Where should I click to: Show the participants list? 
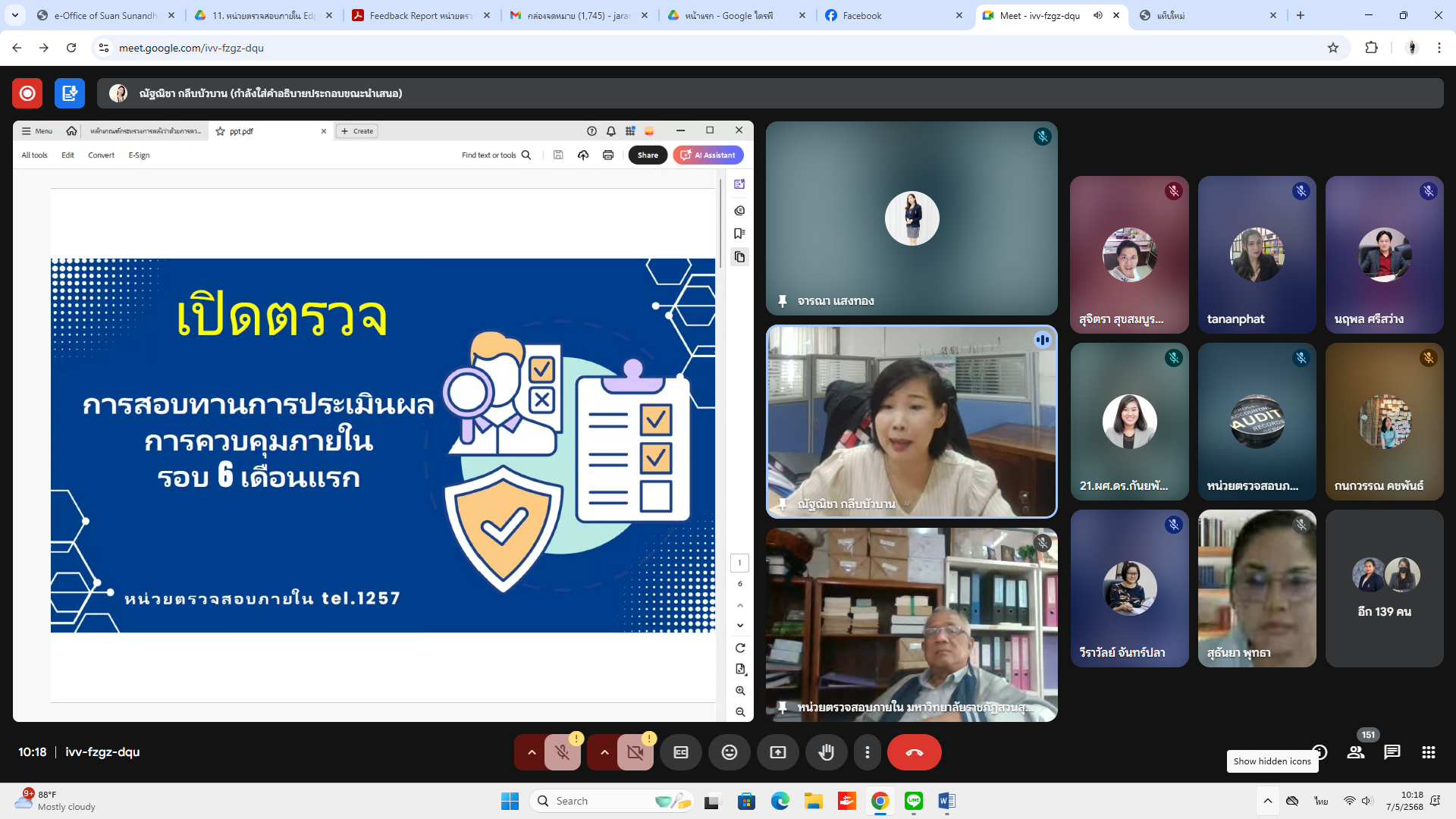point(1355,752)
